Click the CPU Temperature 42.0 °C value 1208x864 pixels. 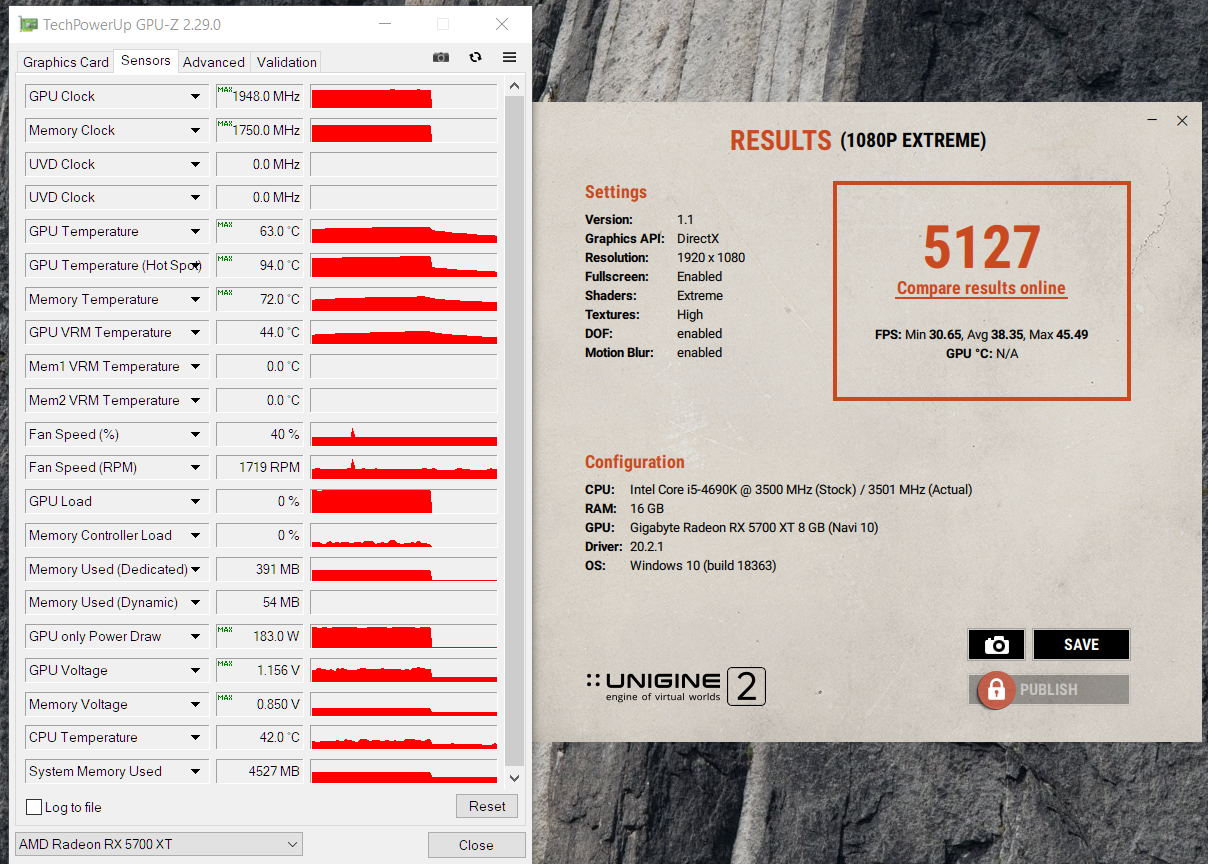point(260,738)
